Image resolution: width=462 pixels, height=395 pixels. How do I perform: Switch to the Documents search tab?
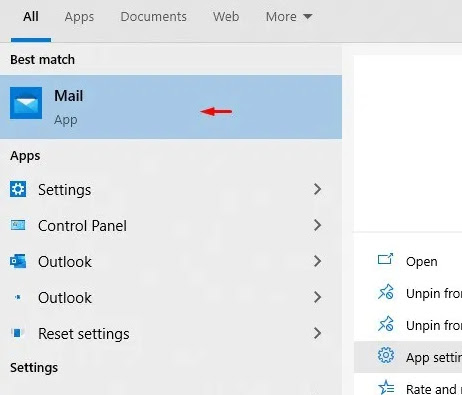(153, 17)
